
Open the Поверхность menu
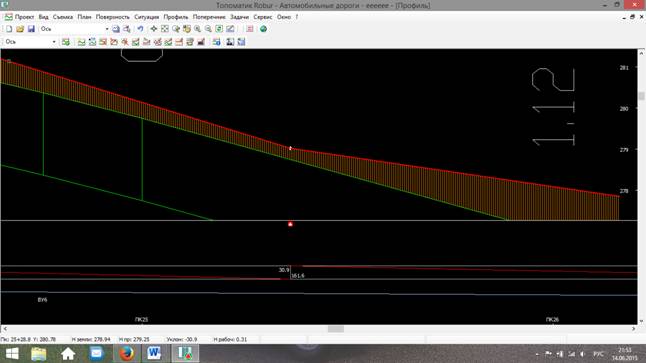112,17
